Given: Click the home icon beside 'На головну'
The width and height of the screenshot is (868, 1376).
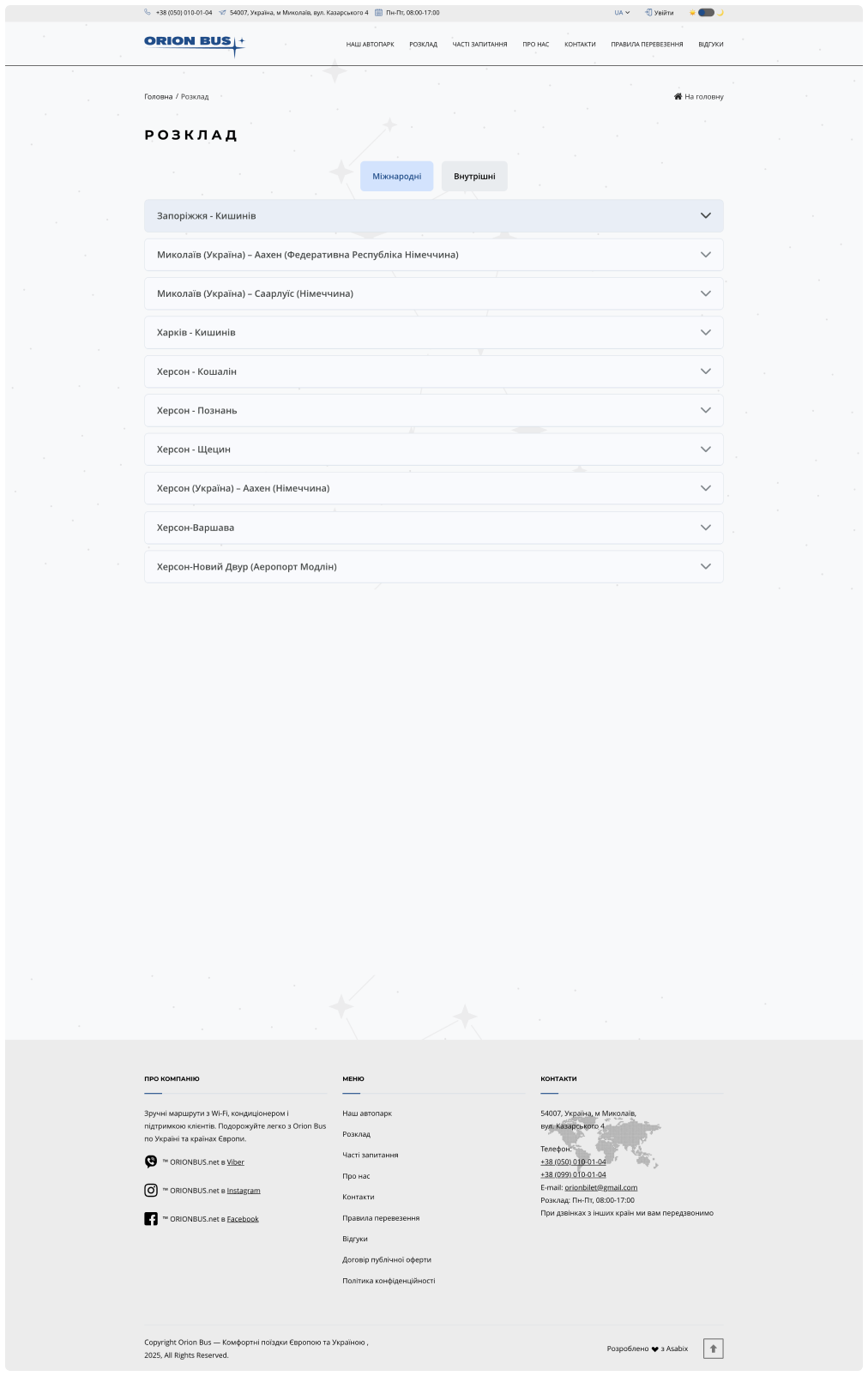Looking at the screenshot, I should 678,97.
